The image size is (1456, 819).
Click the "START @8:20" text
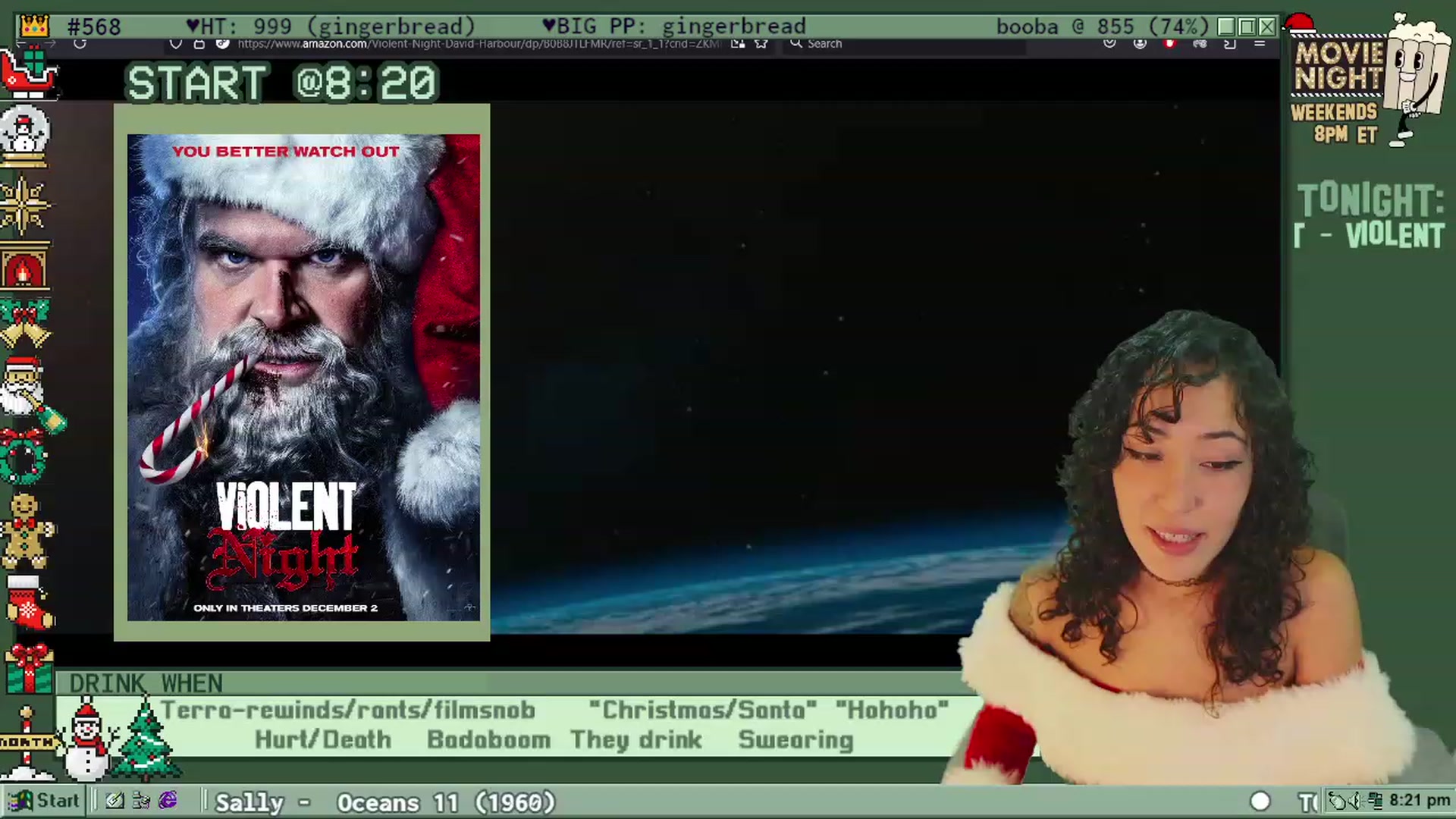pyautogui.click(x=281, y=83)
